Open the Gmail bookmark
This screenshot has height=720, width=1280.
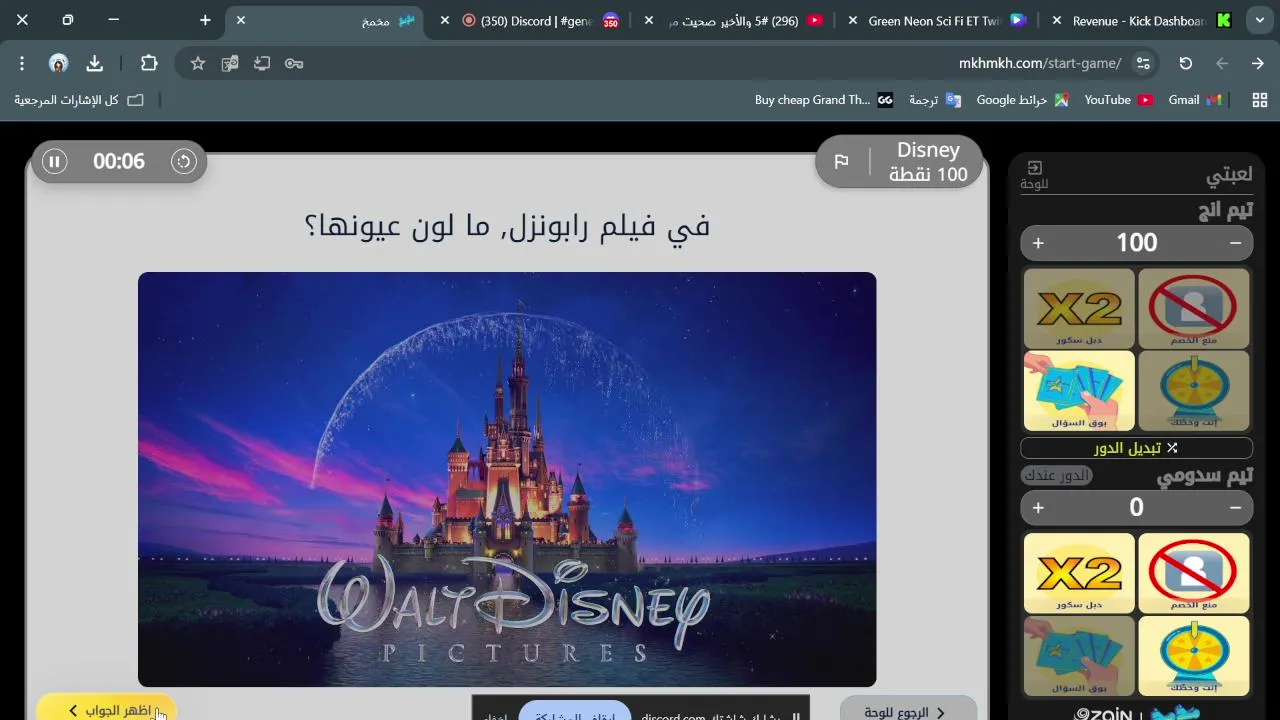[1195, 100]
